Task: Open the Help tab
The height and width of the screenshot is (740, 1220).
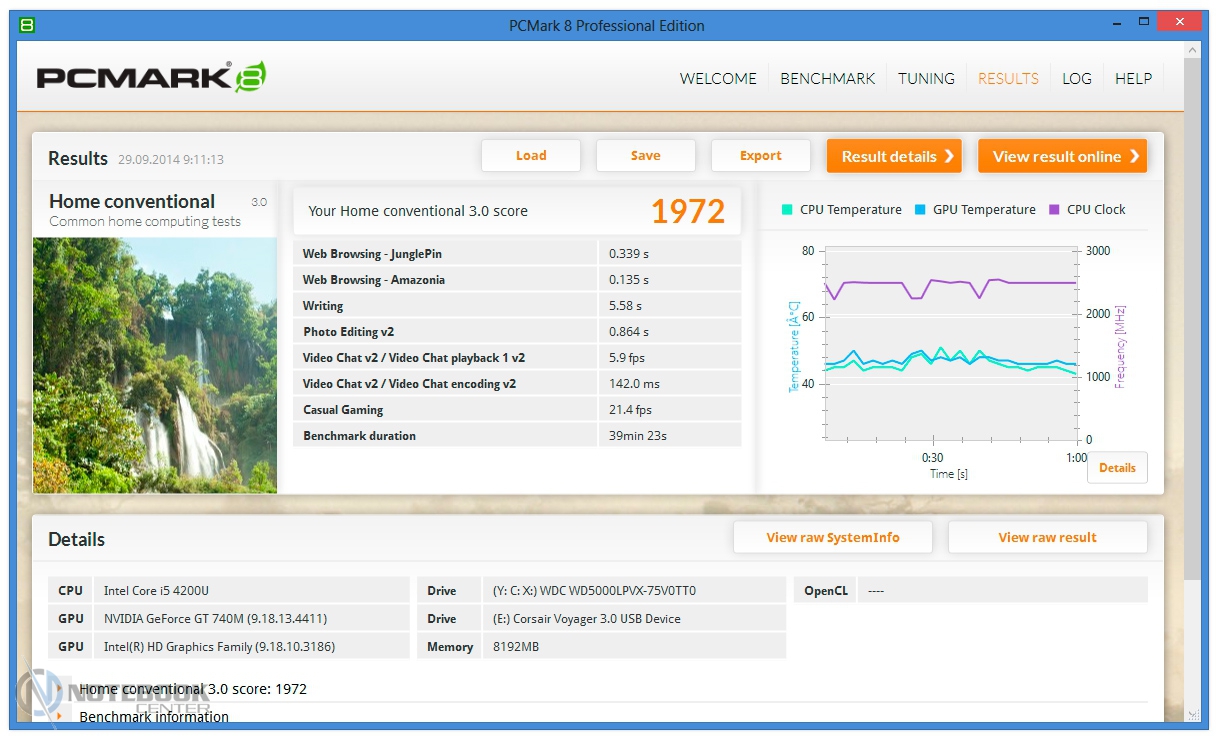Action: [1133, 78]
